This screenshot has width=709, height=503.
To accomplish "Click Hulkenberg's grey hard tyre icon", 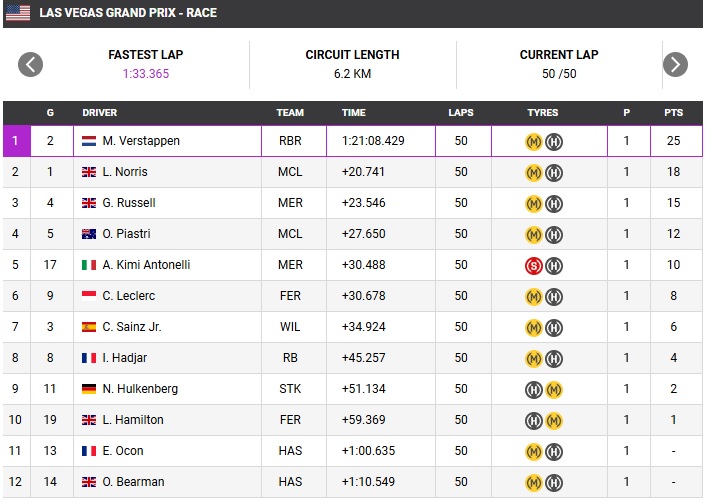I will coord(534,389).
